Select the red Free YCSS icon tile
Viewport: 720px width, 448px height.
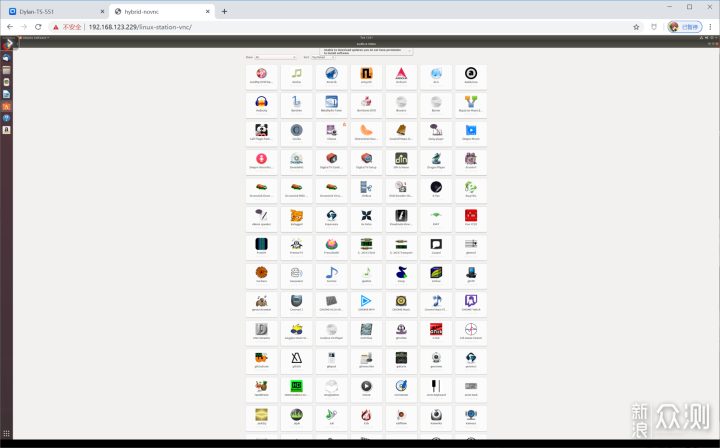pyautogui.click(x=471, y=218)
